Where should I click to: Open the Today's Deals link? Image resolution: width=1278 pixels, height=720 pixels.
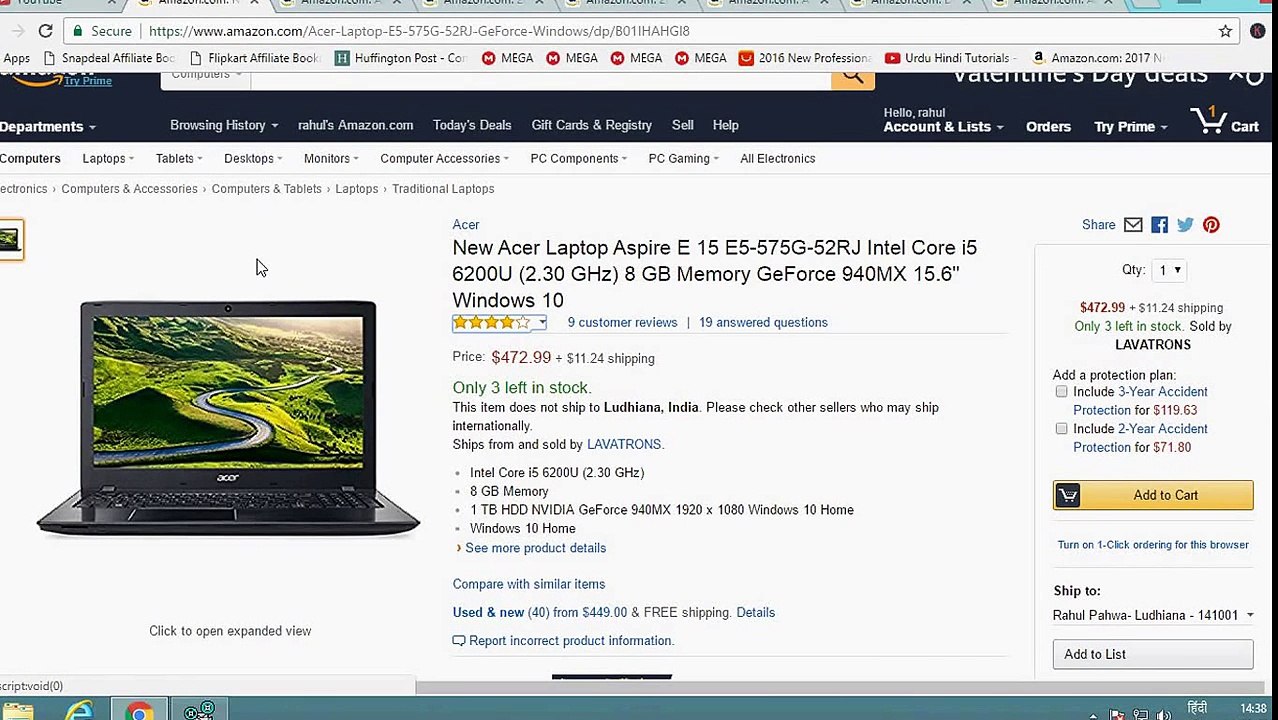(472, 125)
